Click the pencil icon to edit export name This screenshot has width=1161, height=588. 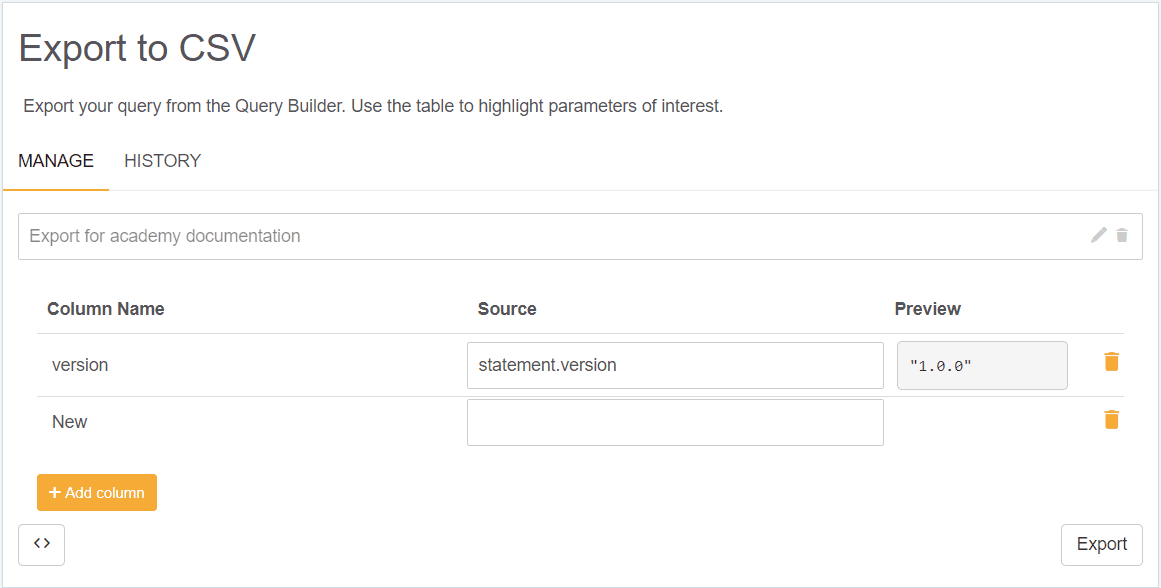pos(1097,235)
